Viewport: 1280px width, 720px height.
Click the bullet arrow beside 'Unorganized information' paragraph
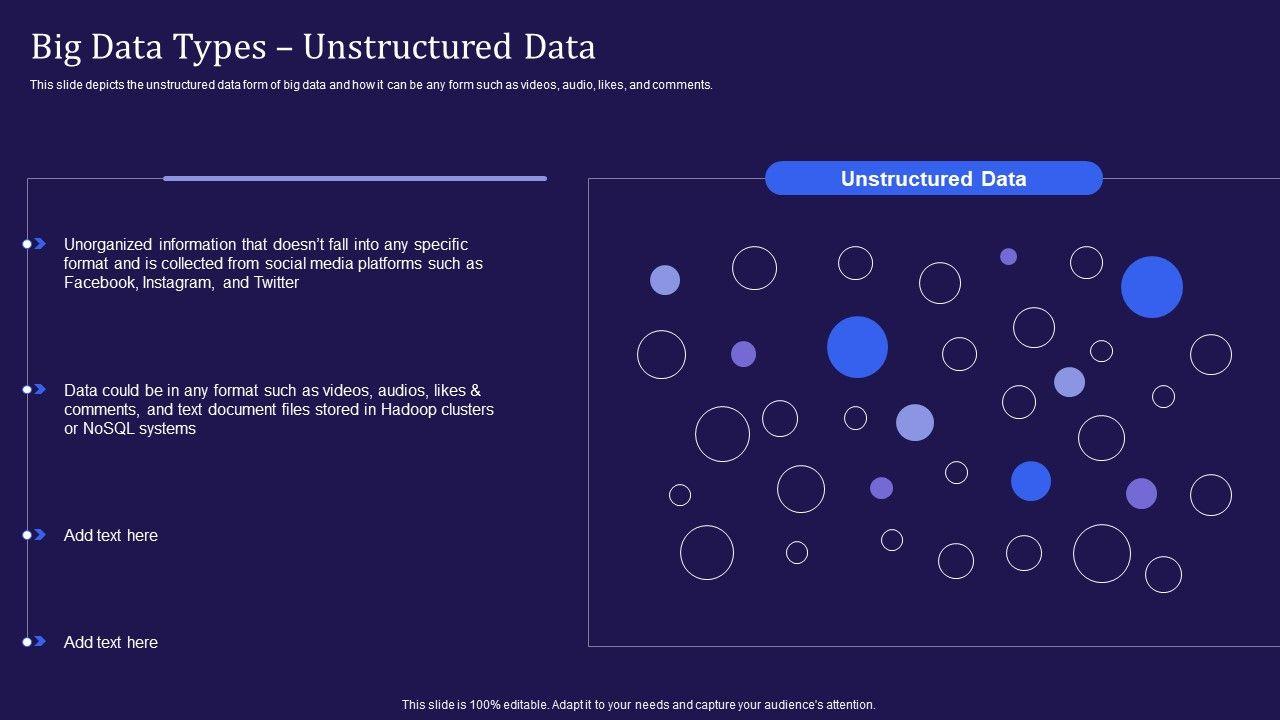(38, 244)
